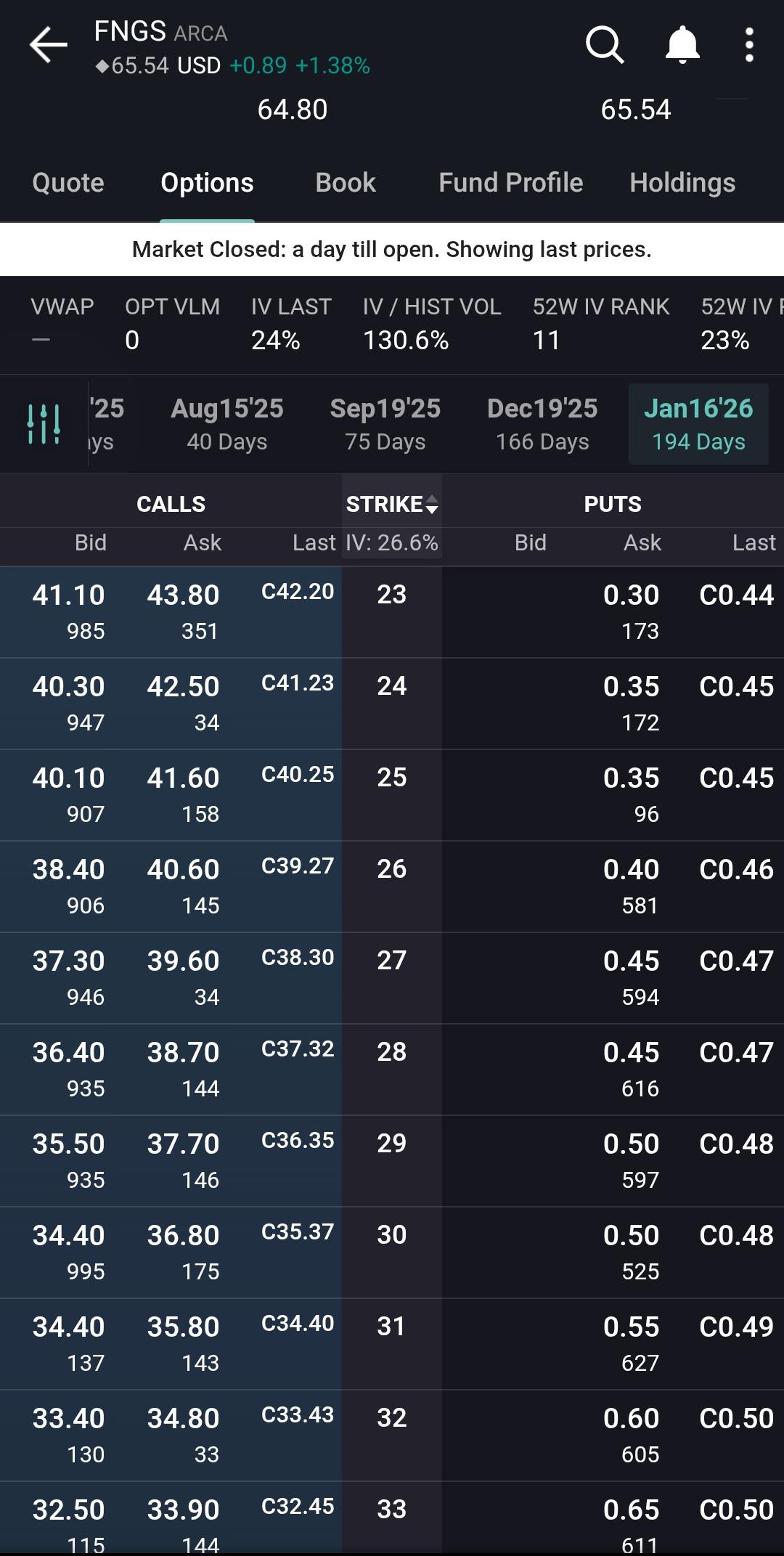Open option chain filter settings icon
This screenshot has height=1556, width=784.
(44, 424)
